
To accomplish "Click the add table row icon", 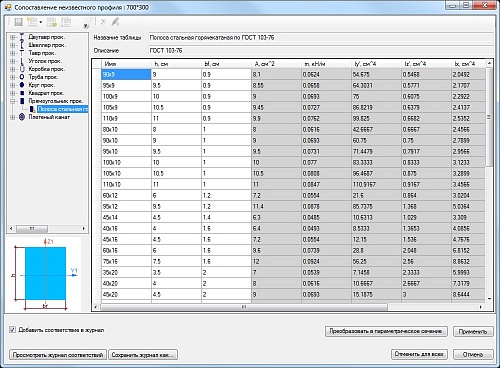I will point(52,22).
